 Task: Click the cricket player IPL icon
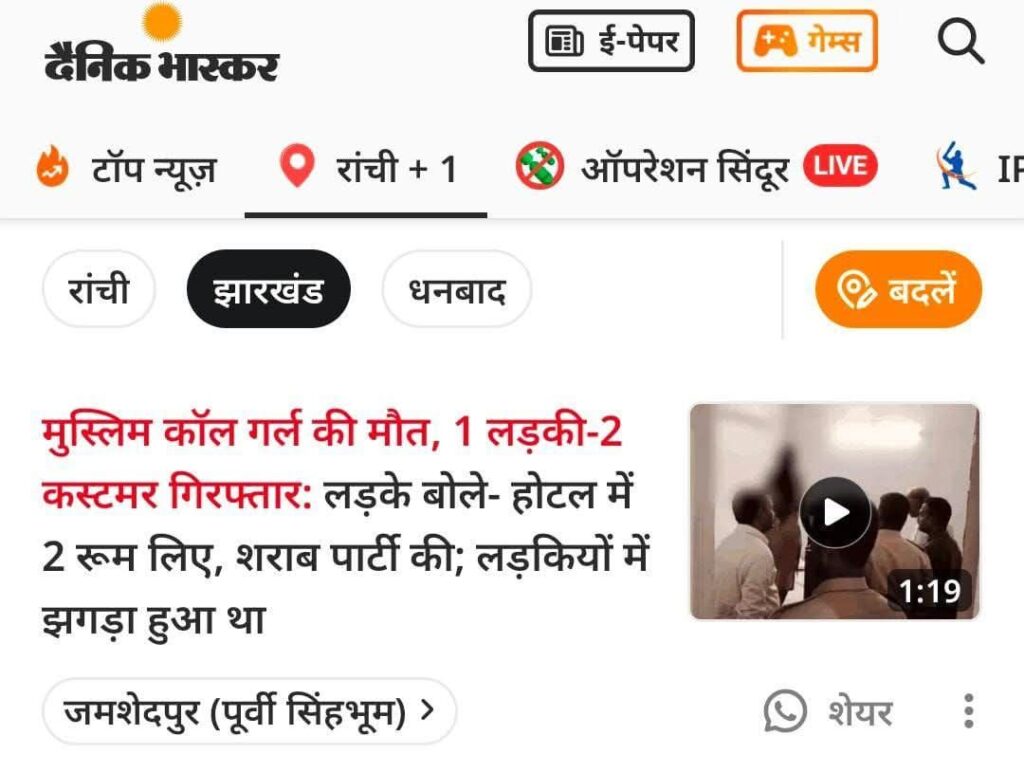pos(955,167)
